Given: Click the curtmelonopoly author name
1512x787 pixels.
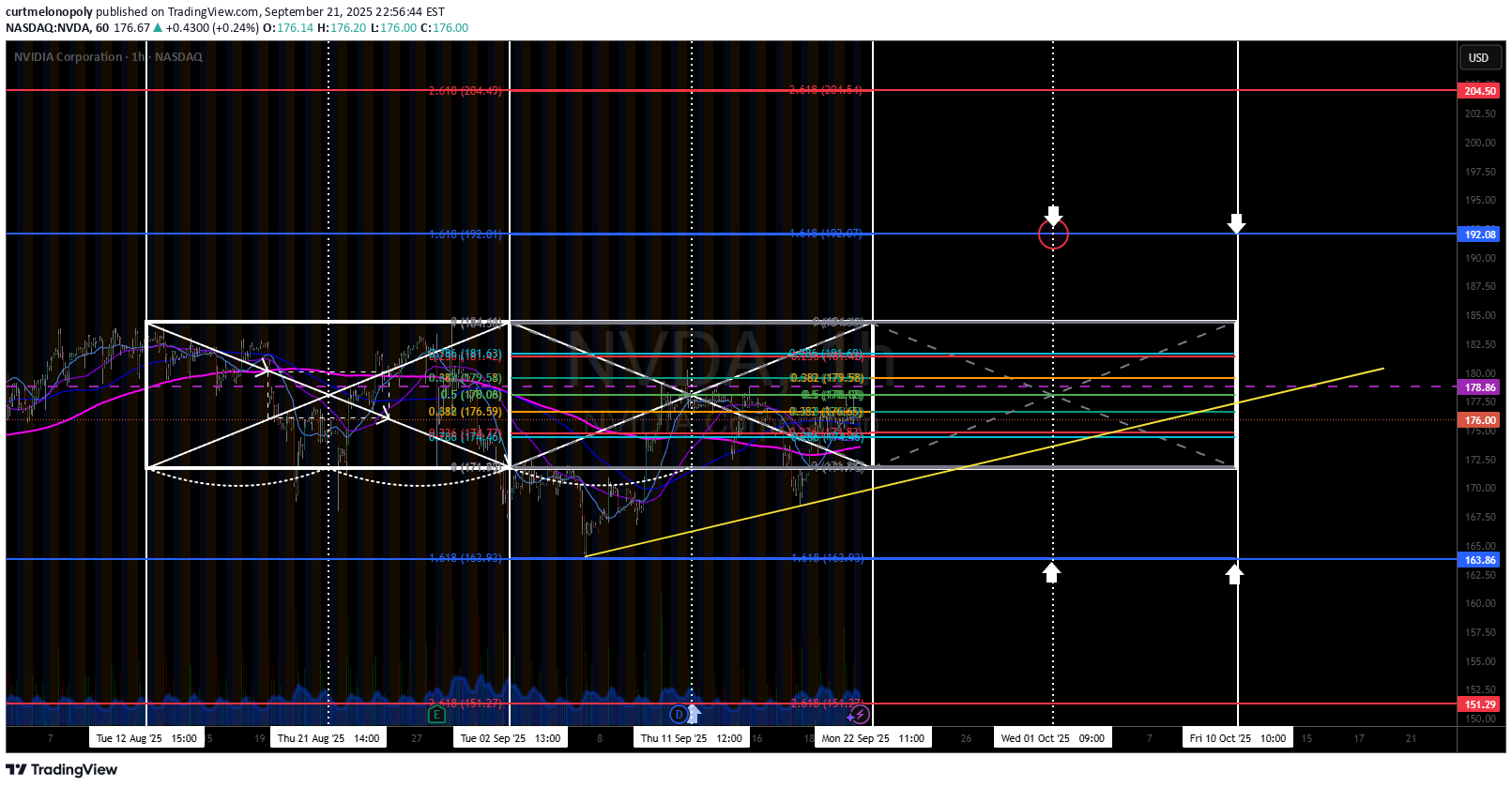Looking at the screenshot, I should point(49,12).
